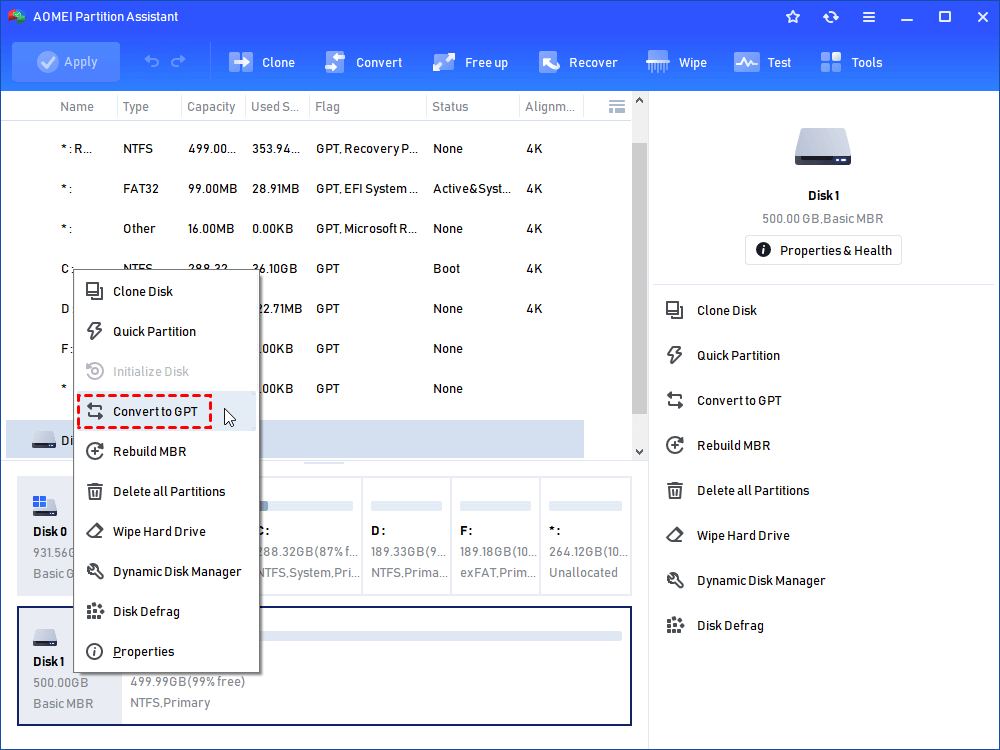1000x750 pixels.
Task: Select the 16.00MB Other partition row
Action: coord(293,228)
